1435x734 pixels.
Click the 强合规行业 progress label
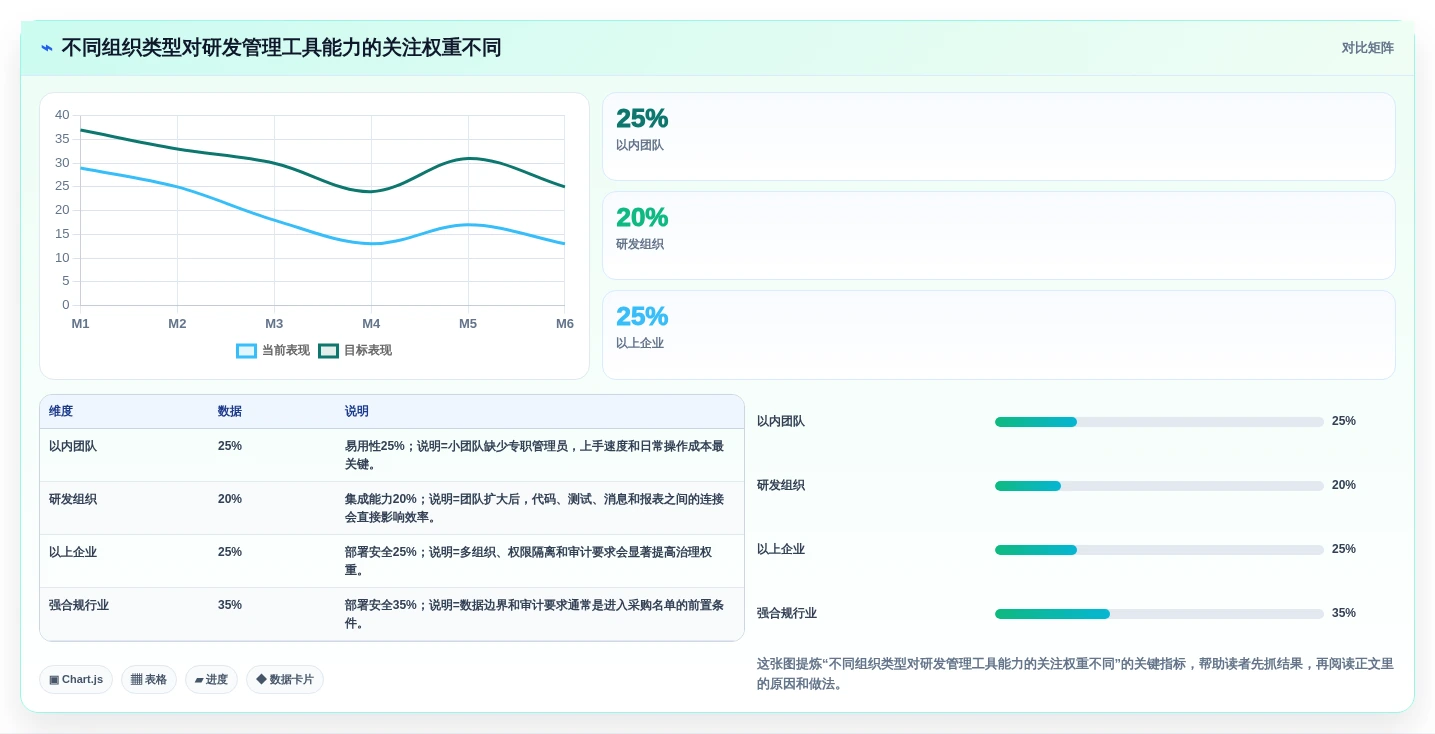(x=787, y=614)
